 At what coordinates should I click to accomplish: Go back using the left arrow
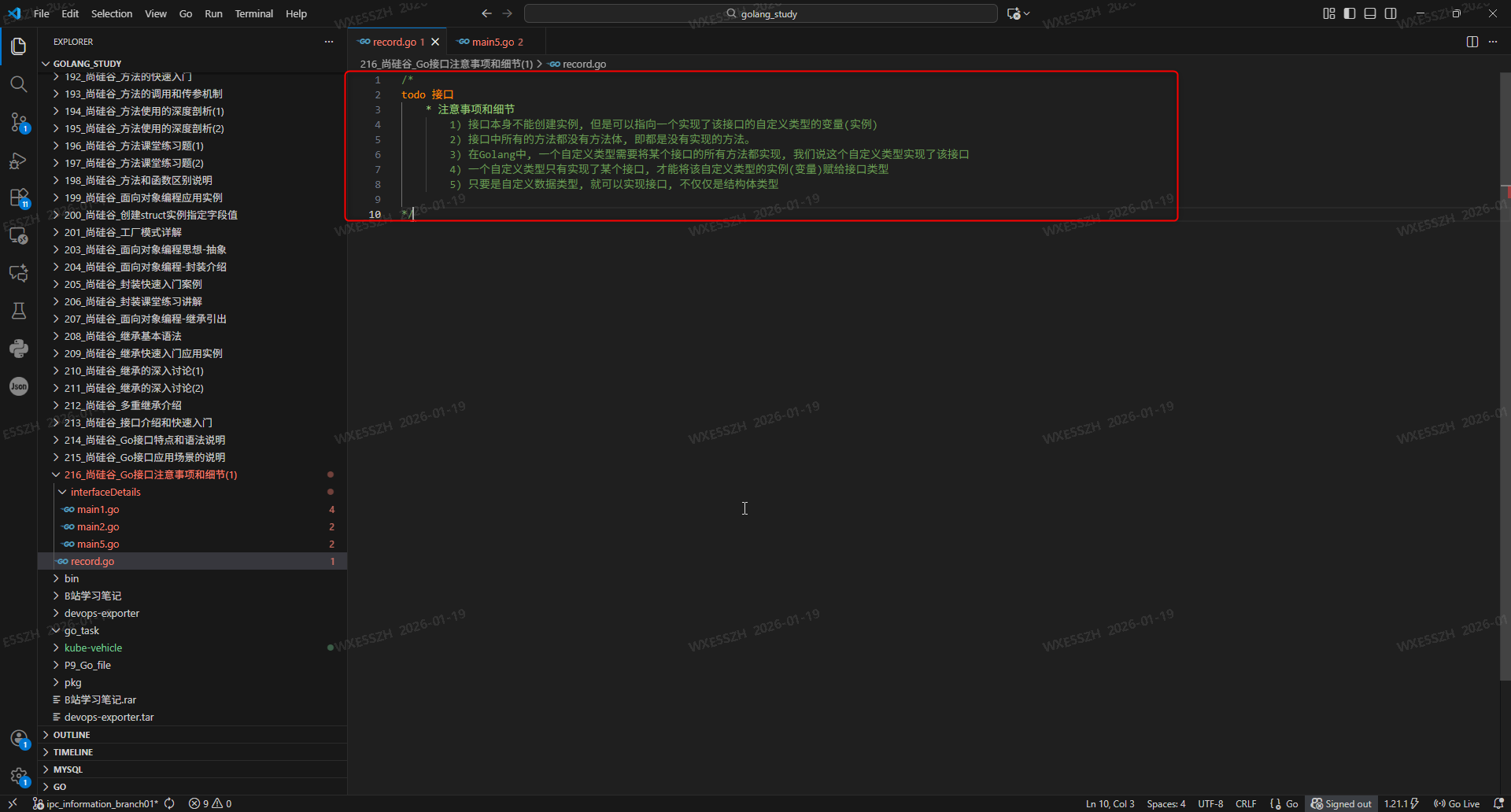point(486,13)
